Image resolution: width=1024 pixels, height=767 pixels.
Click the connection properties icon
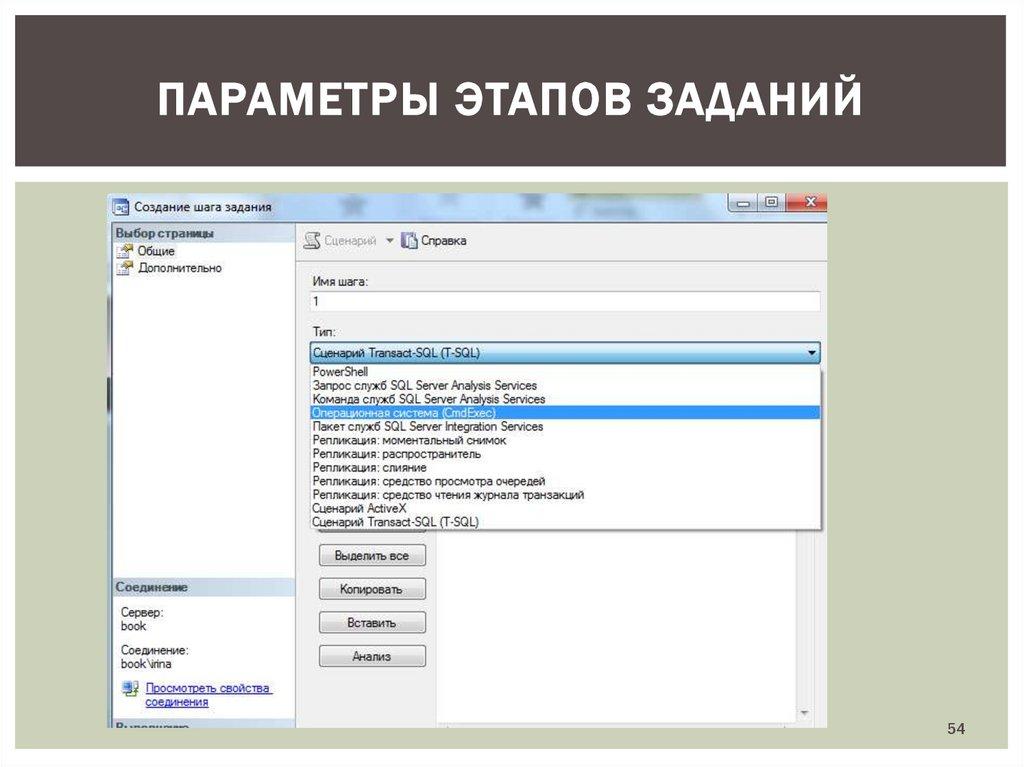coord(129,689)
